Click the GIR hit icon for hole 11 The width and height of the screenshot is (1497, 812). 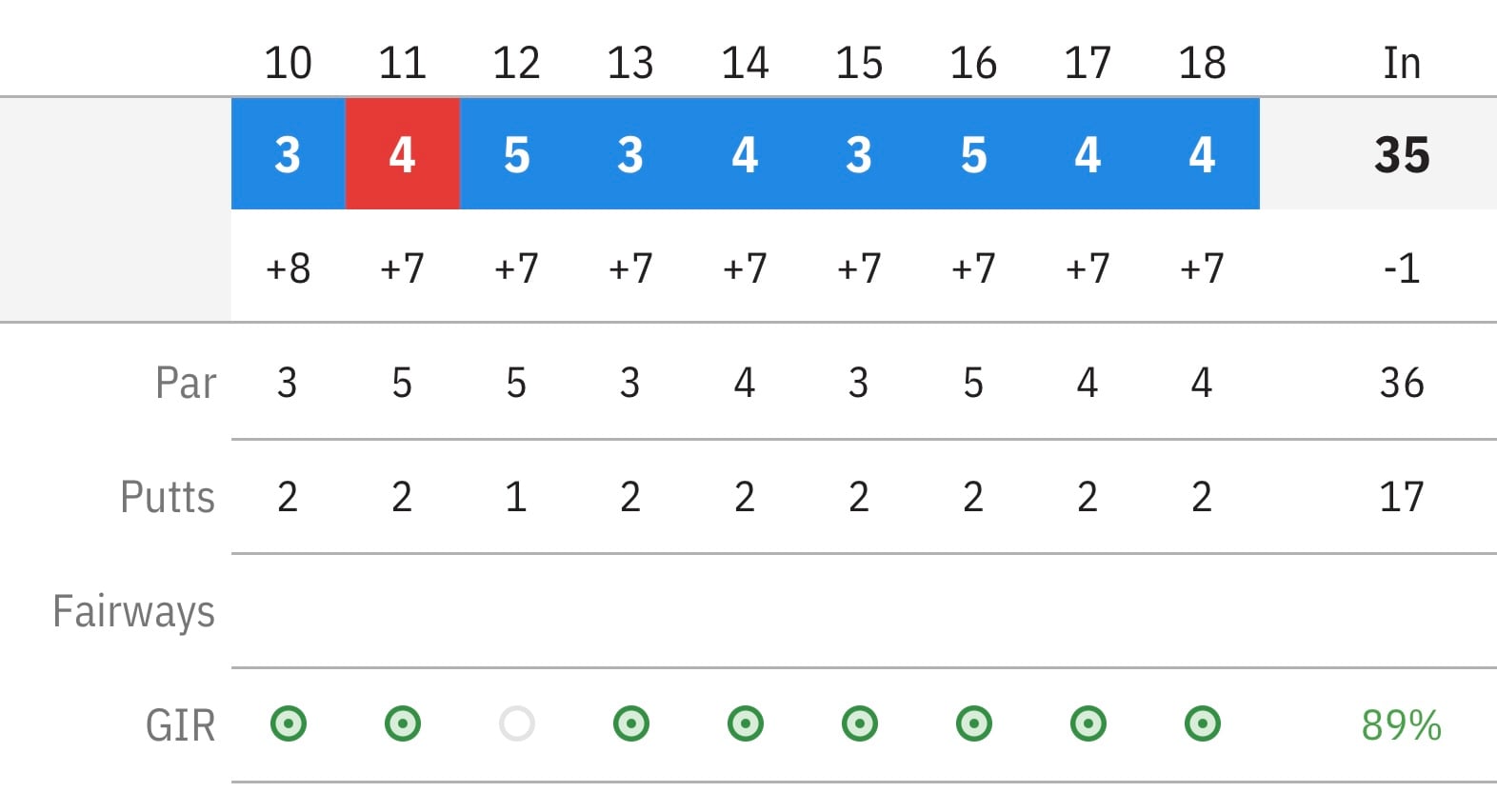click(403, 723)
